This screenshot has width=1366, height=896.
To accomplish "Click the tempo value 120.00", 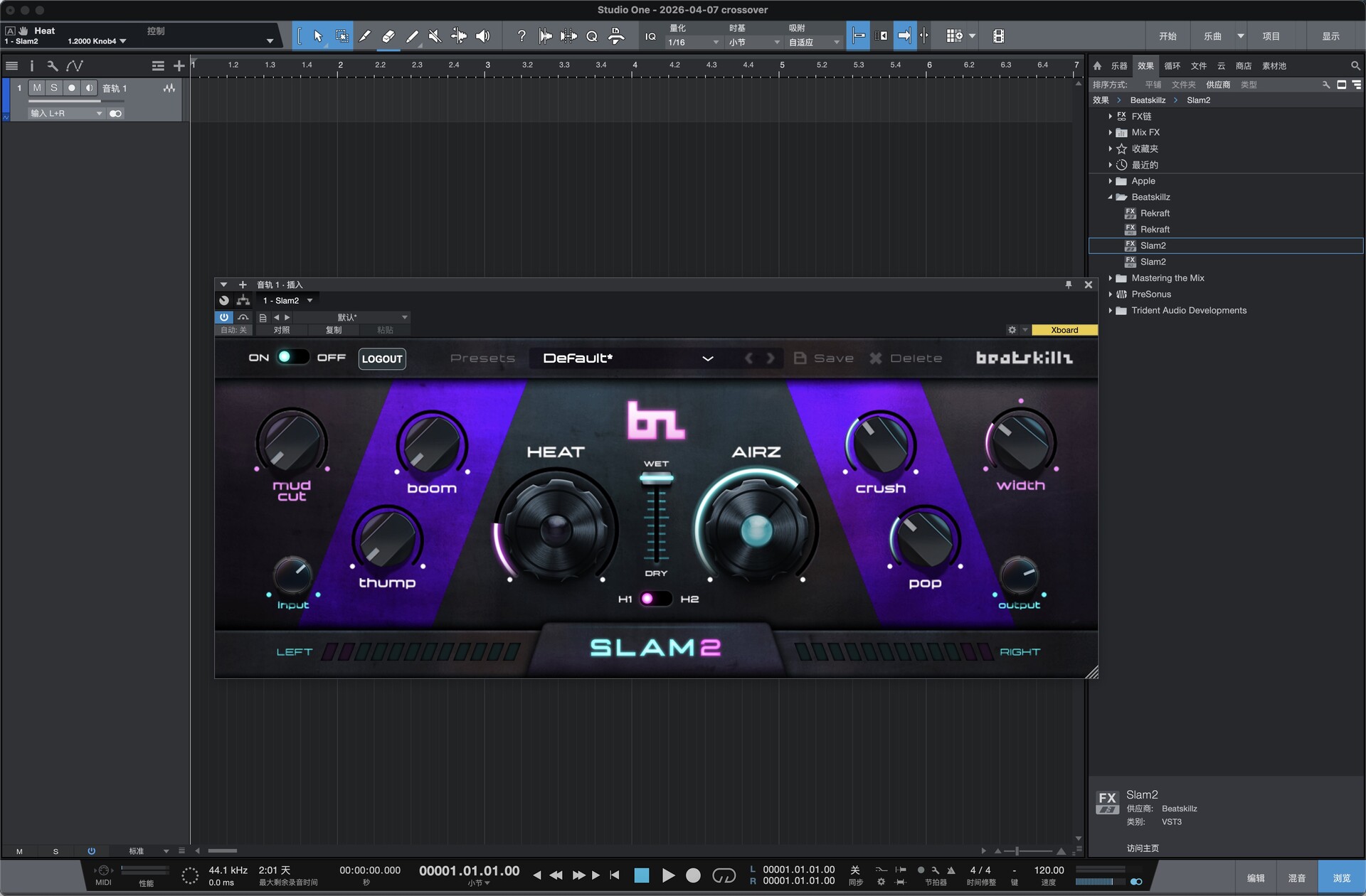I will [x=1049, y=870].
